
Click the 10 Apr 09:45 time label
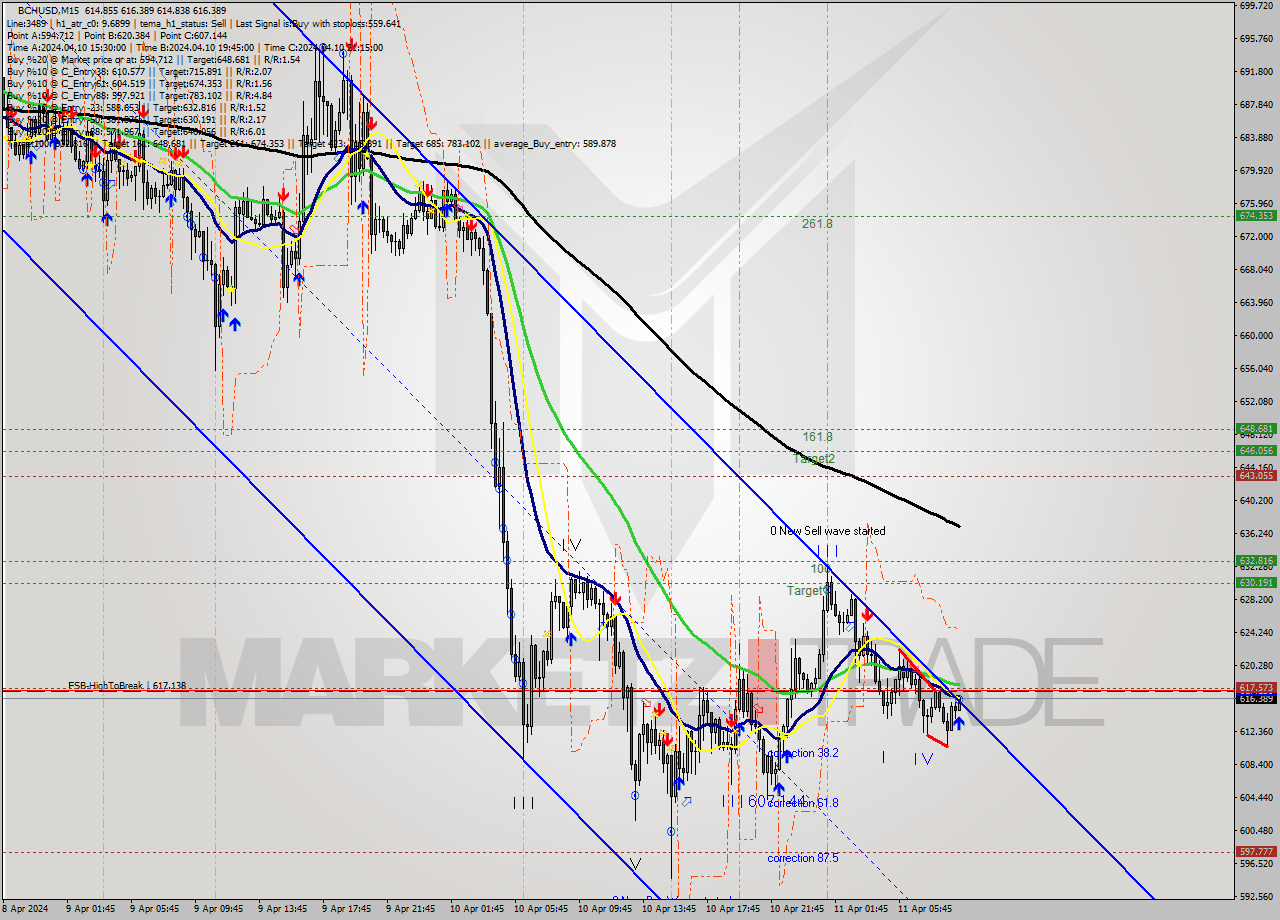[605, 909]
